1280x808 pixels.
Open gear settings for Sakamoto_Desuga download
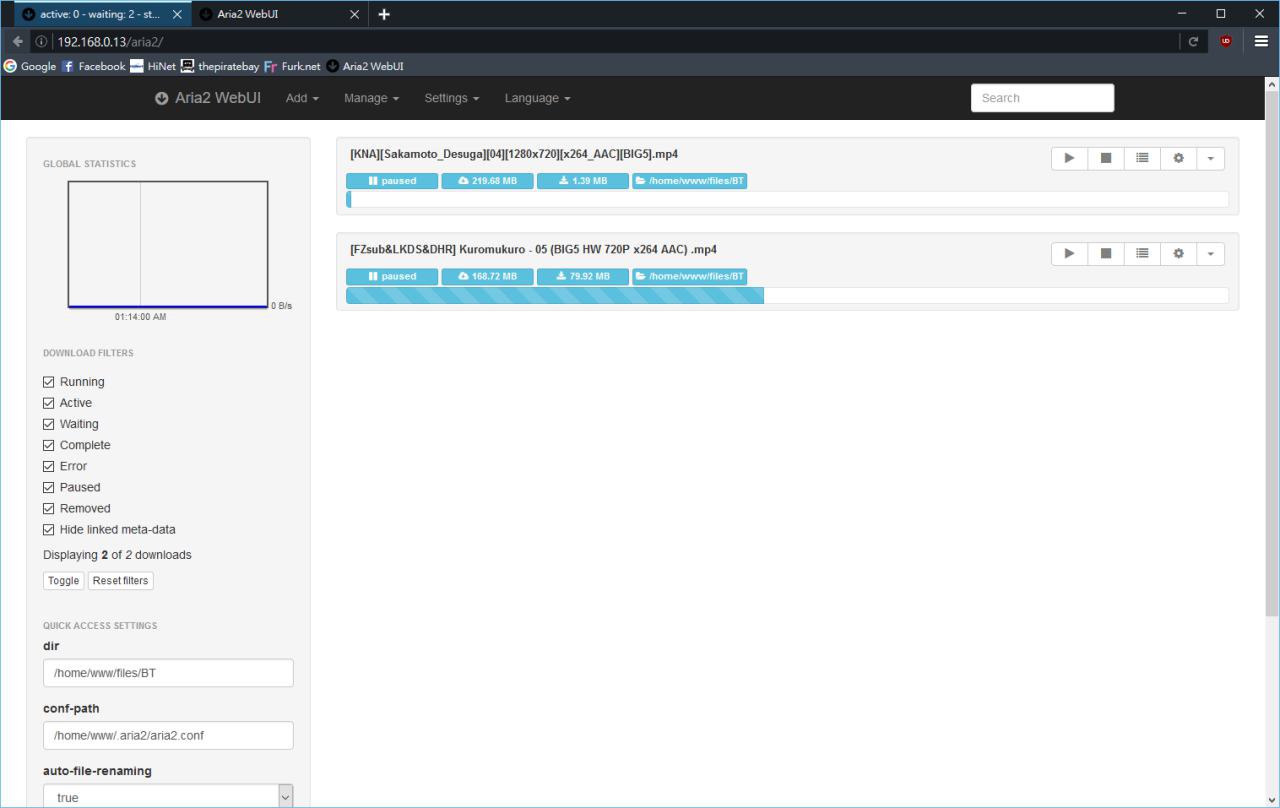(x=1178, y=158)
